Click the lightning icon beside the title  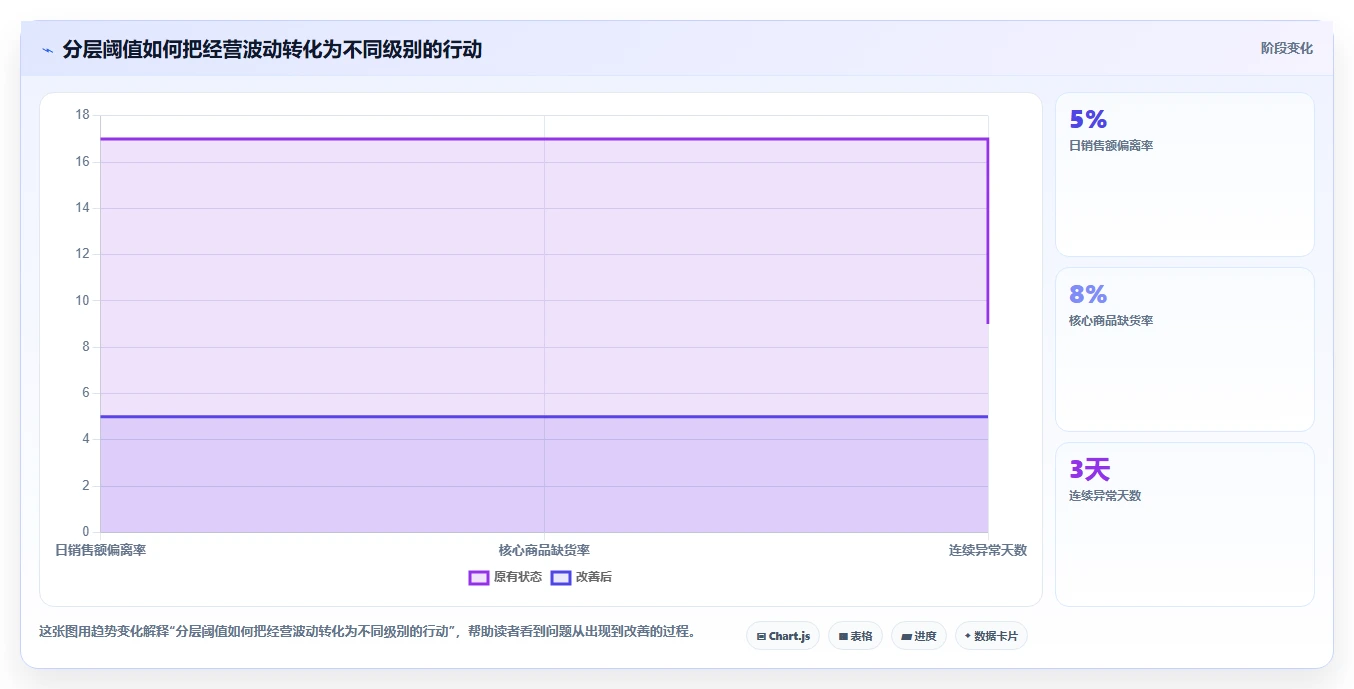pos(47,50)
